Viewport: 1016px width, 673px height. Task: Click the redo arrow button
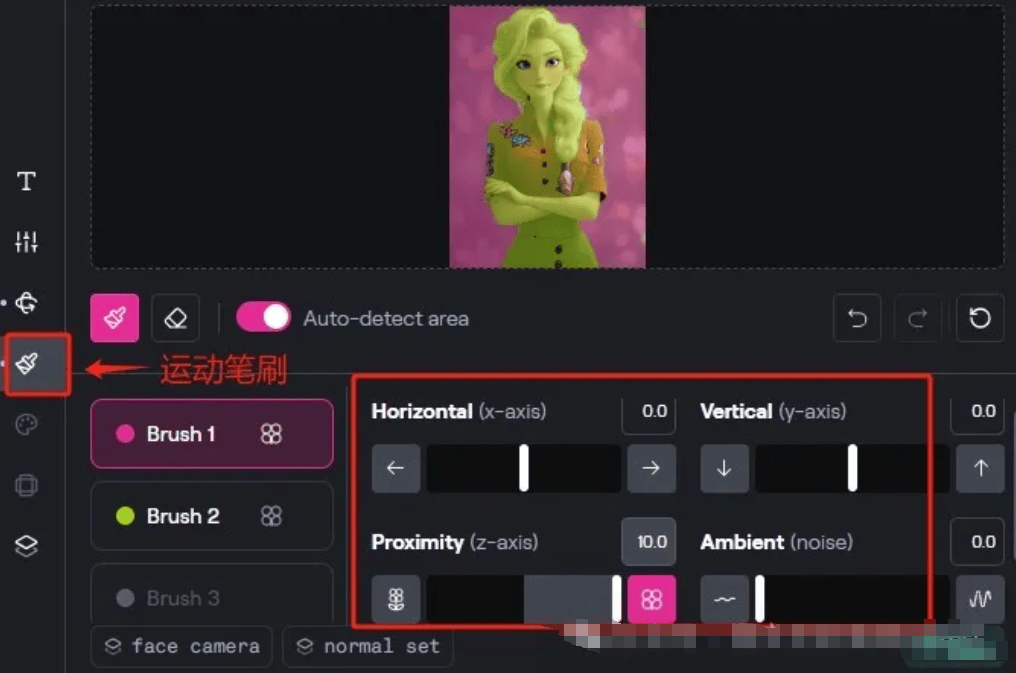pyautogui.click(x=918, y=318)
